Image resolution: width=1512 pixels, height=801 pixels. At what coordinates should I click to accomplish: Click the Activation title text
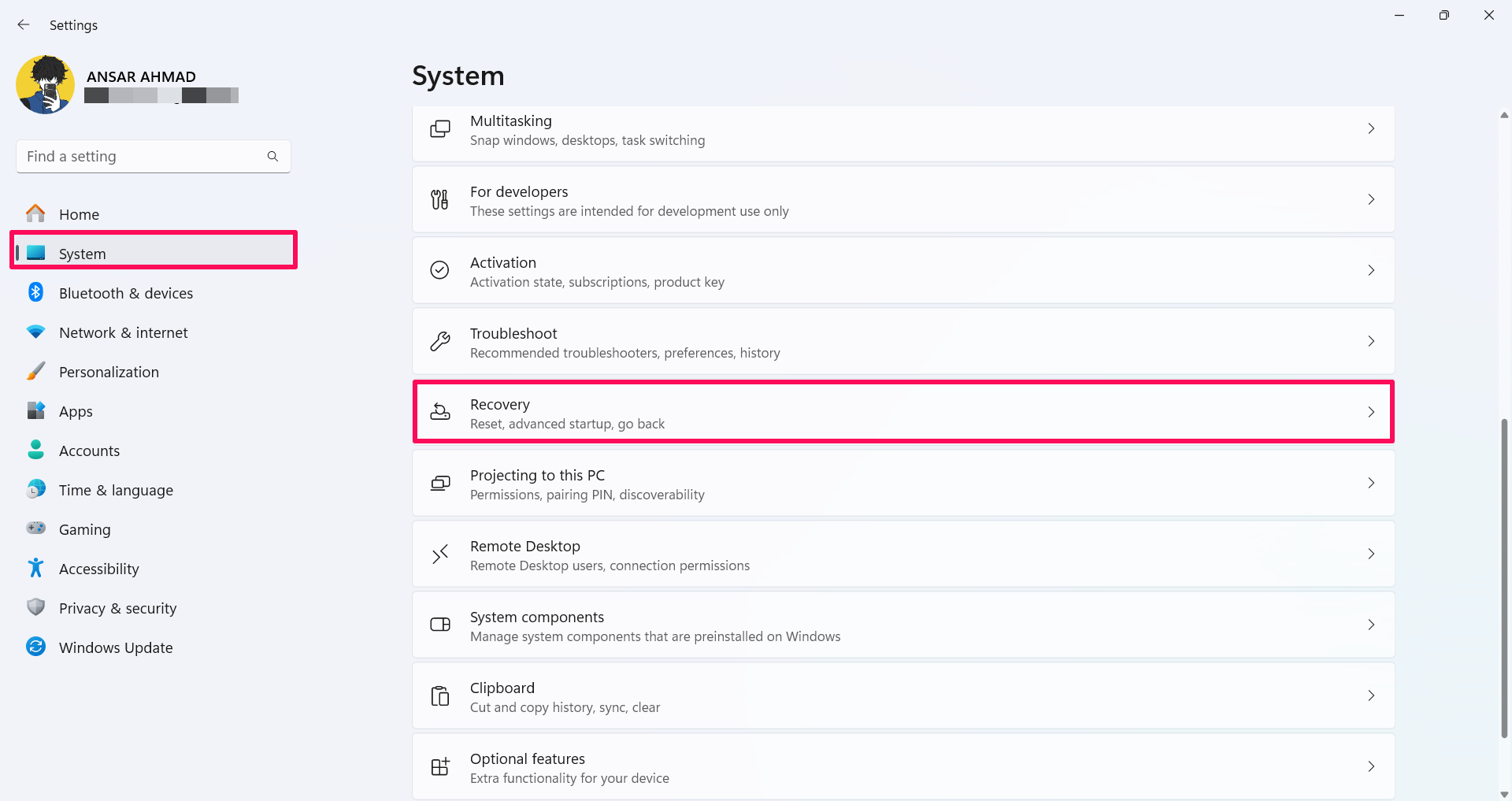click(503, 262)
